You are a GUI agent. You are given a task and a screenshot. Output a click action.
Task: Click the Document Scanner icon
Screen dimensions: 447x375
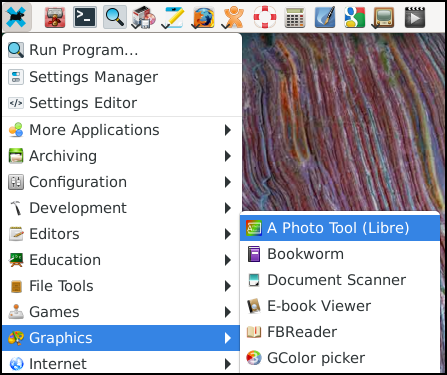[254, 280]
